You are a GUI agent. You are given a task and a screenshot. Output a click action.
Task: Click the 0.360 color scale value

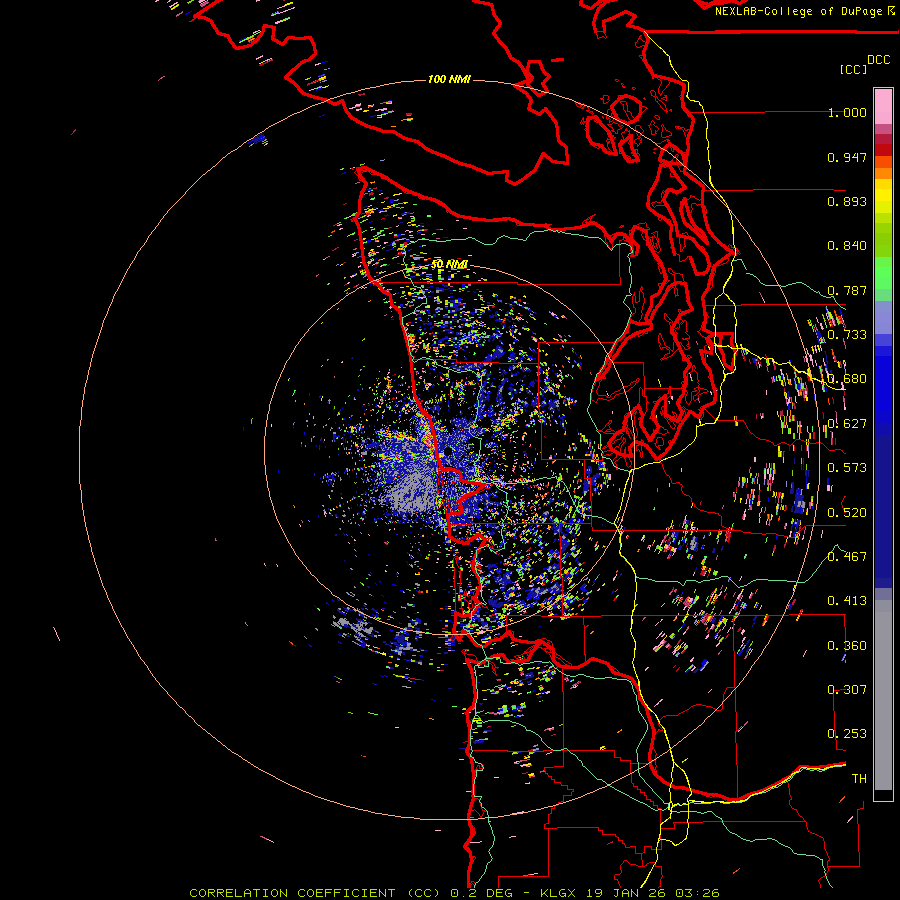click(847, 645)
